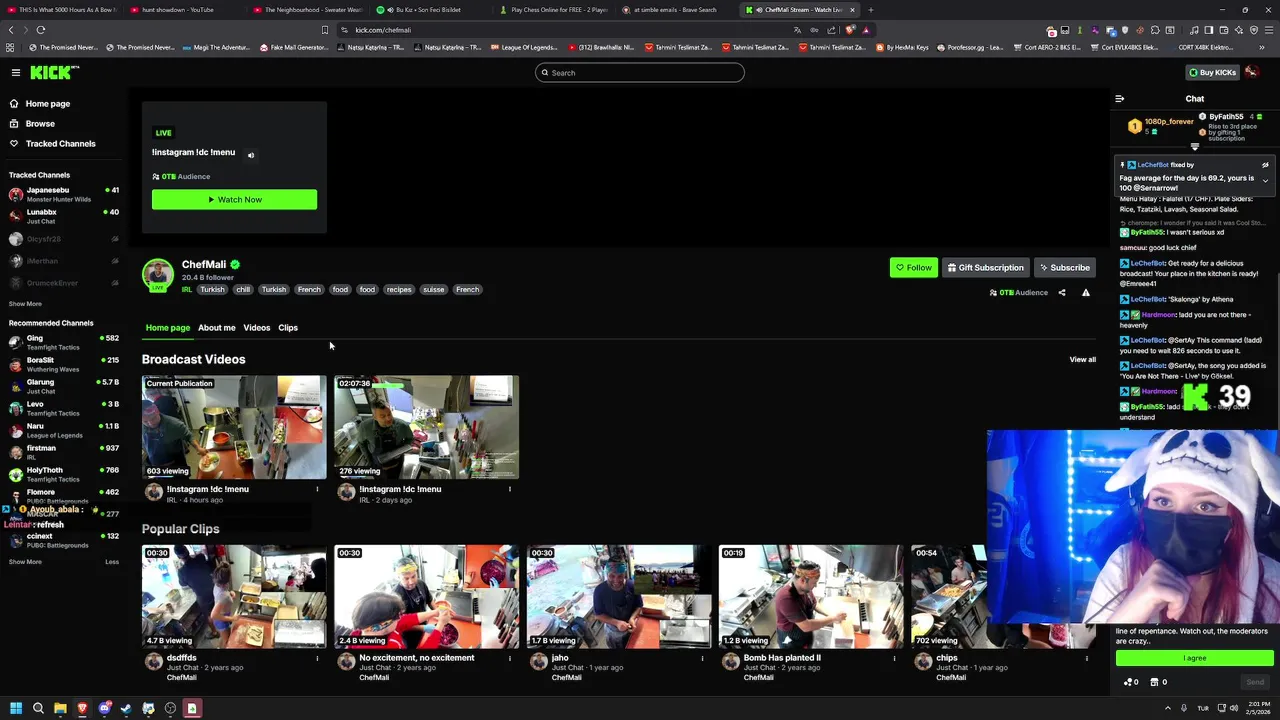Report channel using the warning triangle icon

[1086, 293]
